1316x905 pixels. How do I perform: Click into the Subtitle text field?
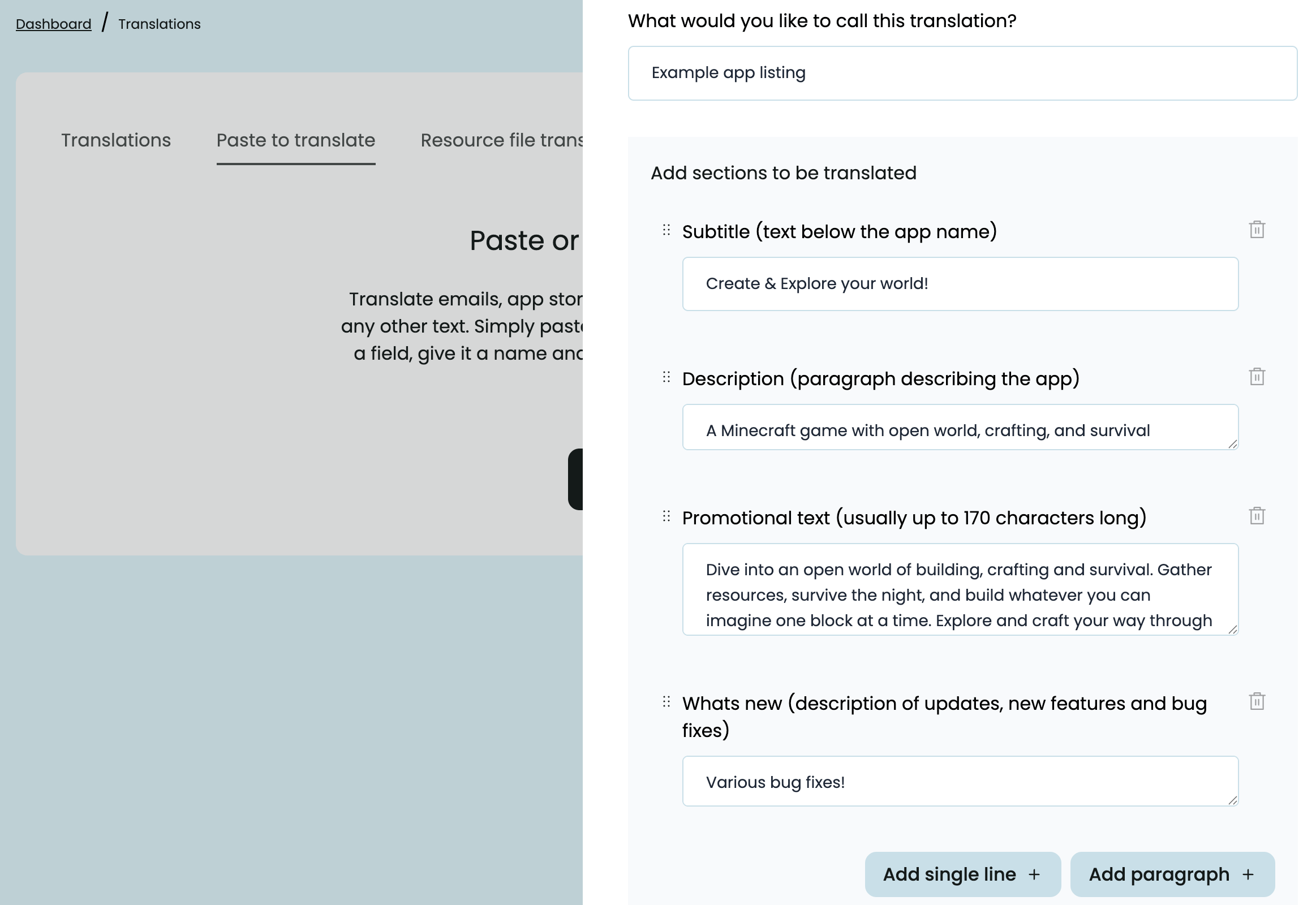960,283
